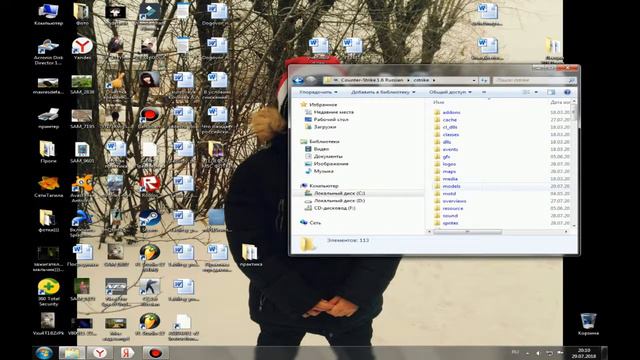
Task: Open address bar history dropdown arrow
Action: pyautogui.click(x=474, y=80)
